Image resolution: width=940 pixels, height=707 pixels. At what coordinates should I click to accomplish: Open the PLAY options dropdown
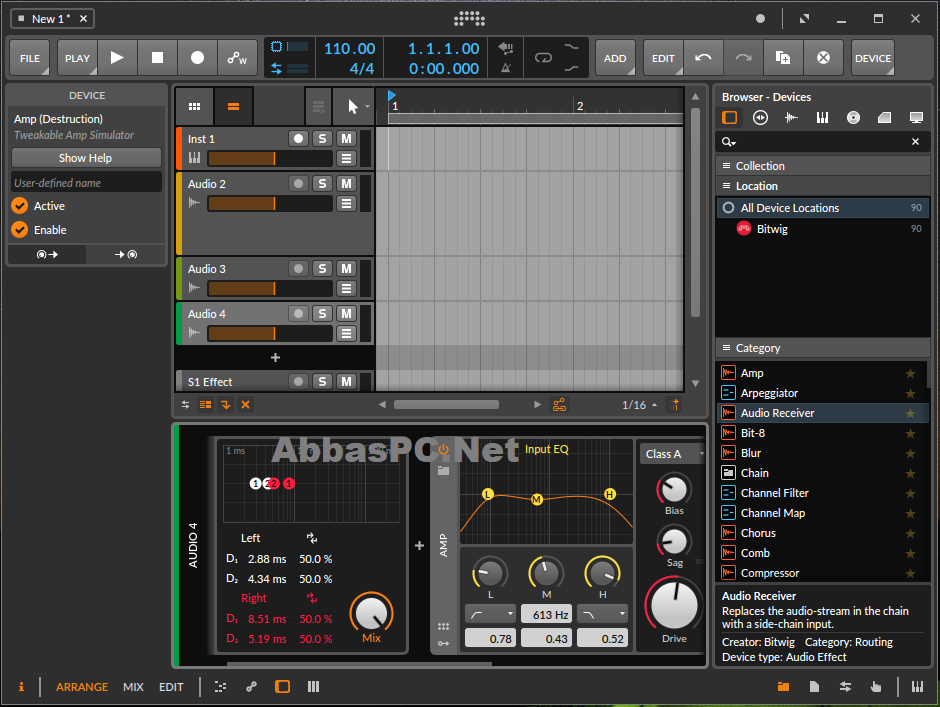(x=77, y=58)
